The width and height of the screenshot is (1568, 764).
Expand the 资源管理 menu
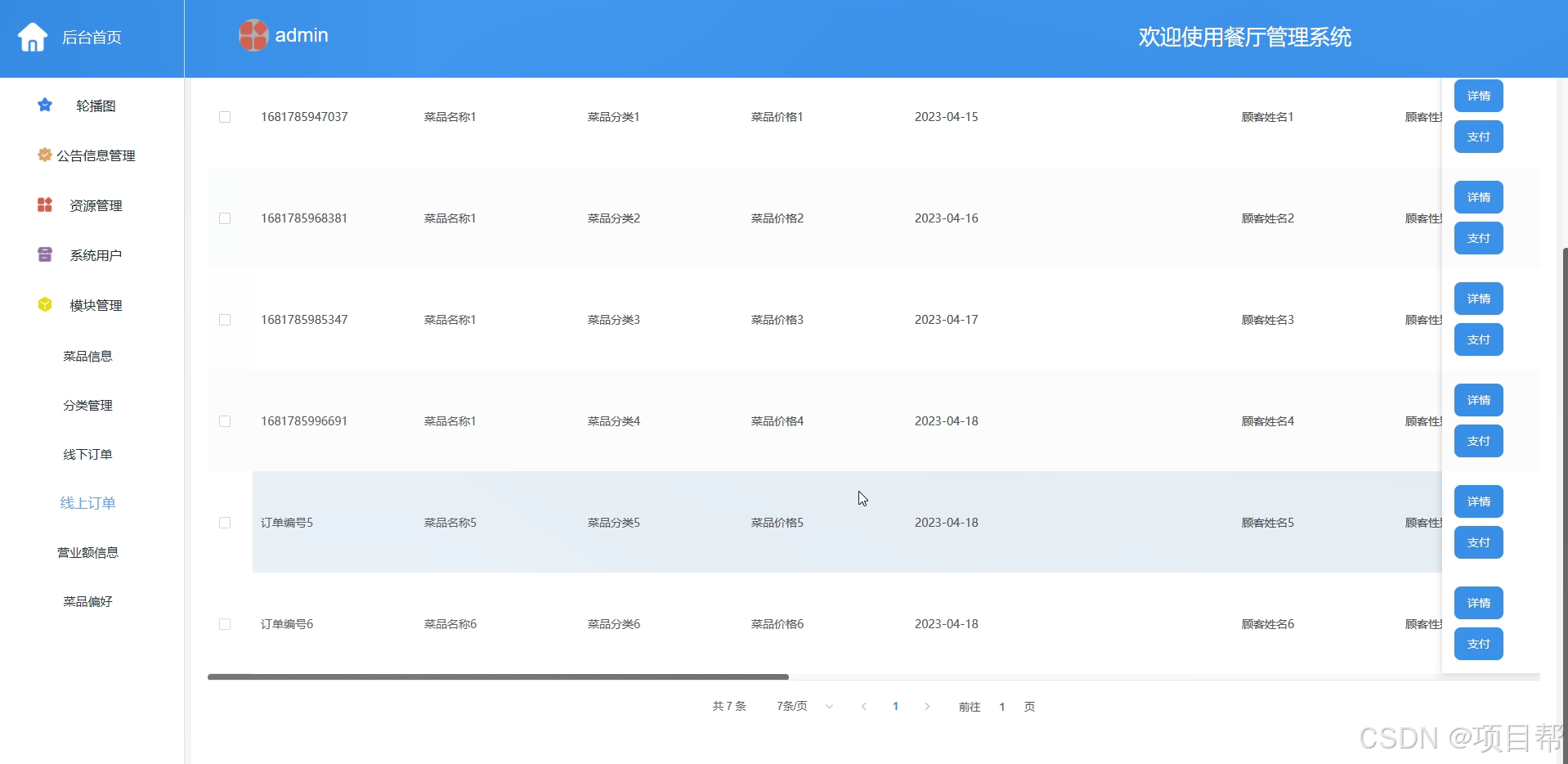coord(96,205)
